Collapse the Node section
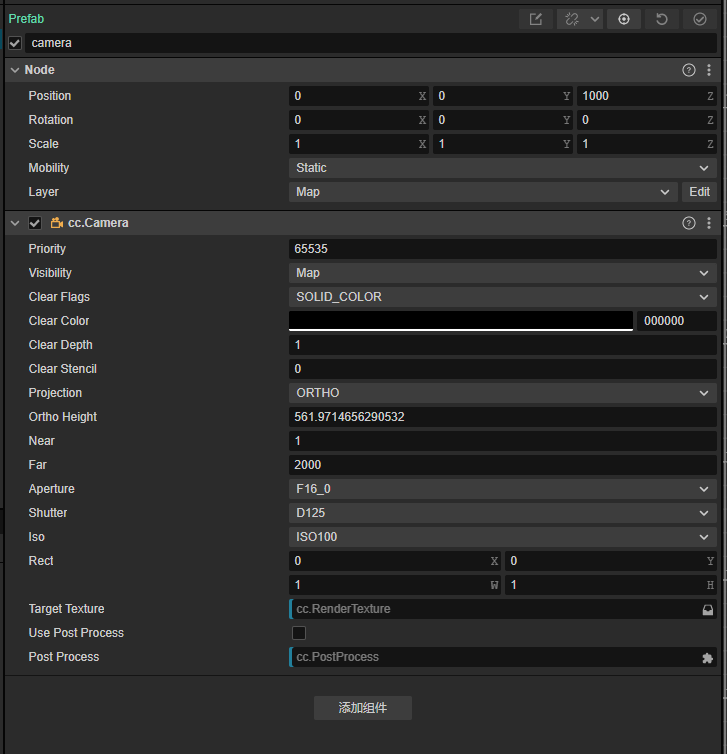Image resolution: width=727 pixels, height=754 pixels. [x=15, y=70]
